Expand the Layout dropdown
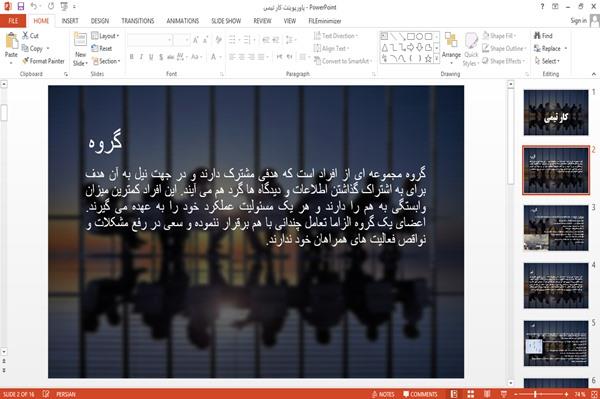600x399 pixels. pyautogui.click(x=105, y=36)
